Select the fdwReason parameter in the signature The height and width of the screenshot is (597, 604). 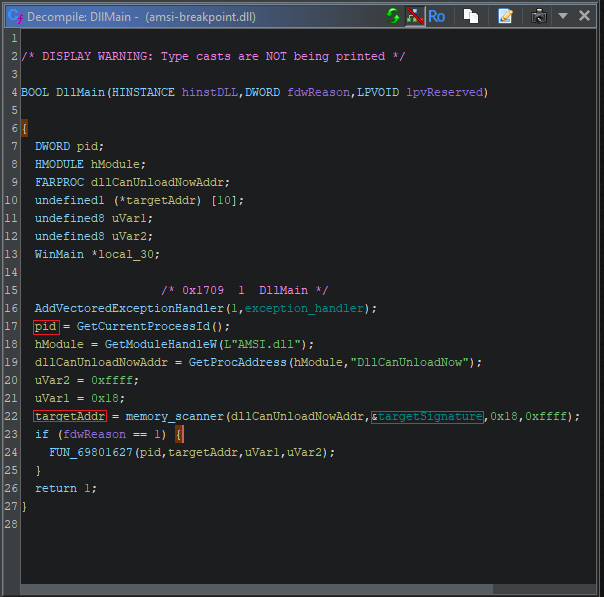click(x=318, y=92)
